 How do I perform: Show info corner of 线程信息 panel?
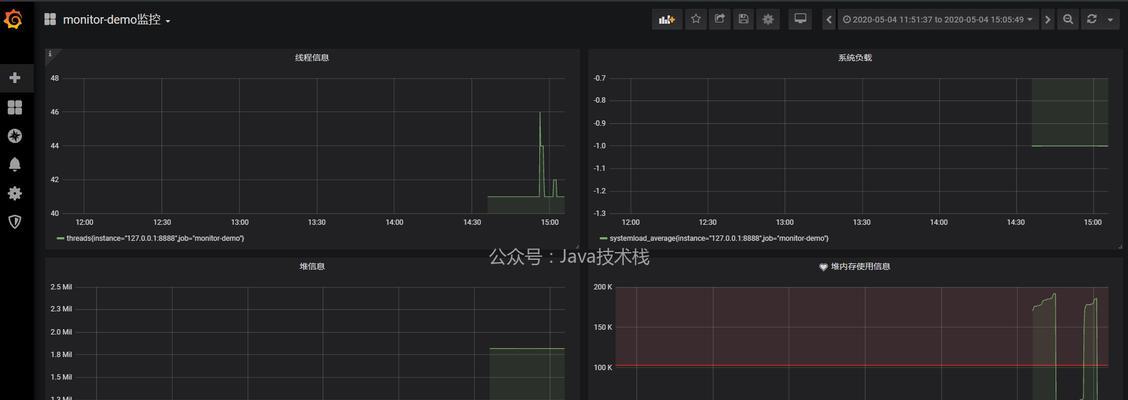coord(50,53)
